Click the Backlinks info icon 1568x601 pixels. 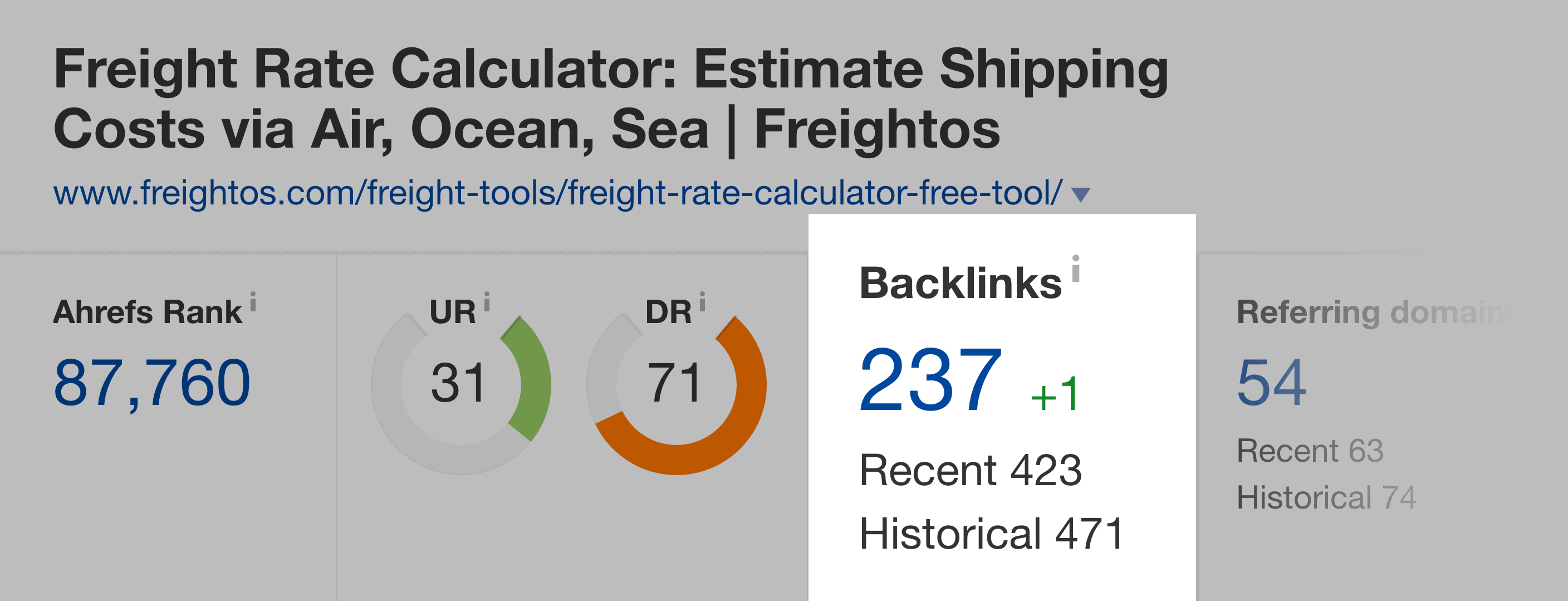[1076, 268]
